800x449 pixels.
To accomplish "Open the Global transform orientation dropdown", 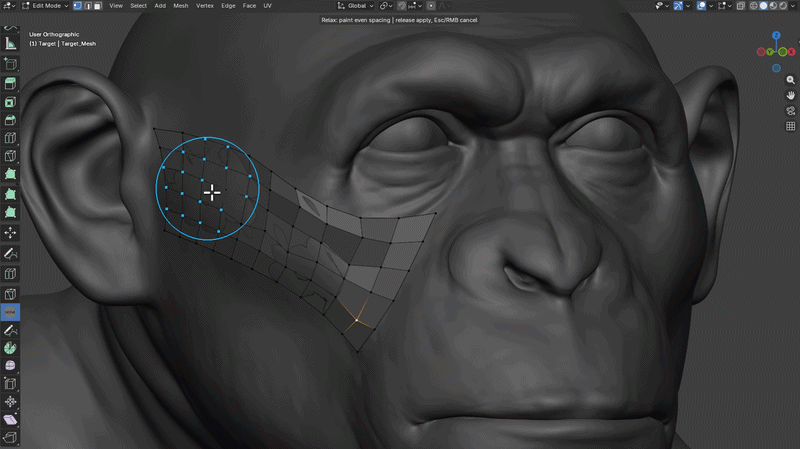I will (x=356, y=6).
